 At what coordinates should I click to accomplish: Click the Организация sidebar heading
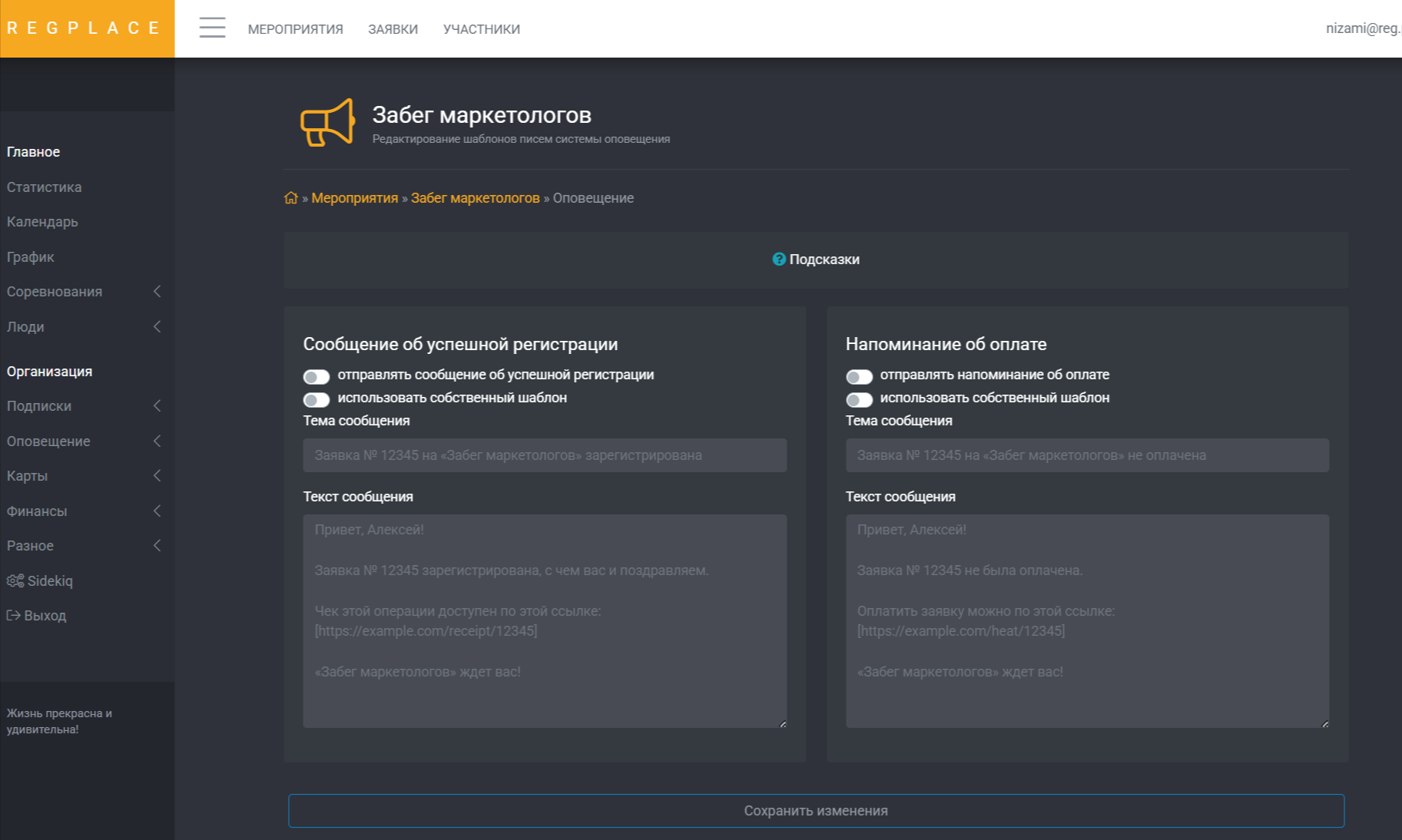click(x=49, y=371)
